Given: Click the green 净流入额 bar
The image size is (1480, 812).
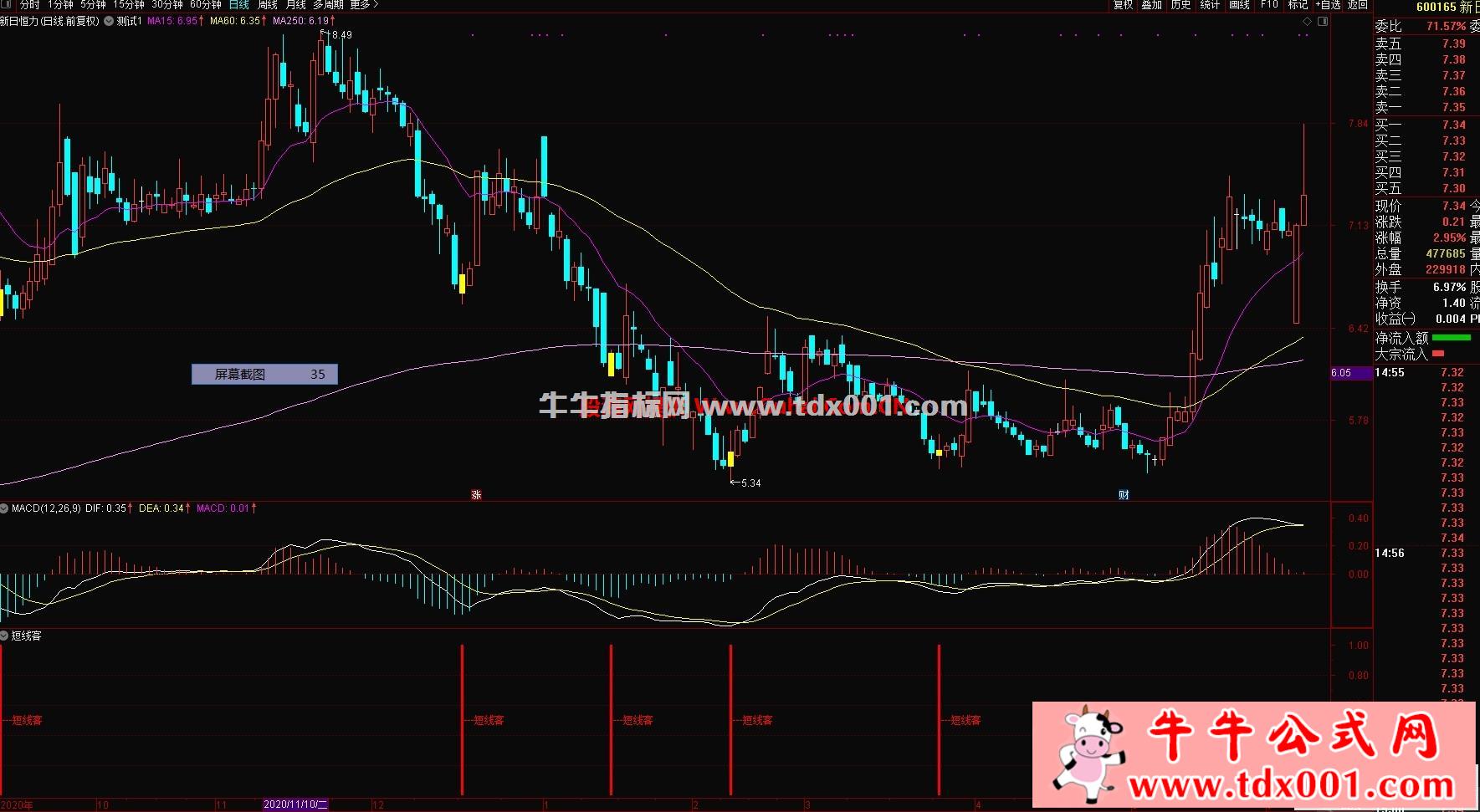Looking at the screenshot, I should pos(1452,338).
